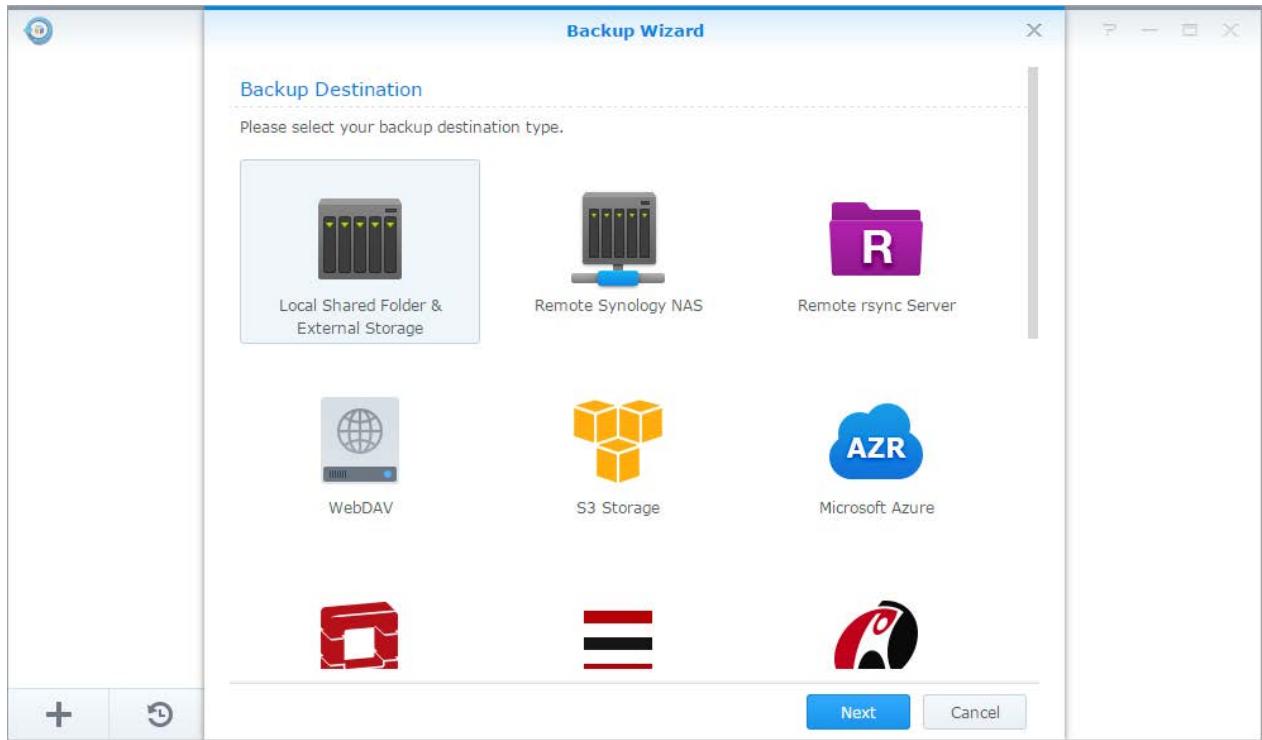Image resolution: width=1262 pixels, height=740 pixels.
Task: Select the Microsoft Azure cloud icon
Action: click(x=876, y=441)
